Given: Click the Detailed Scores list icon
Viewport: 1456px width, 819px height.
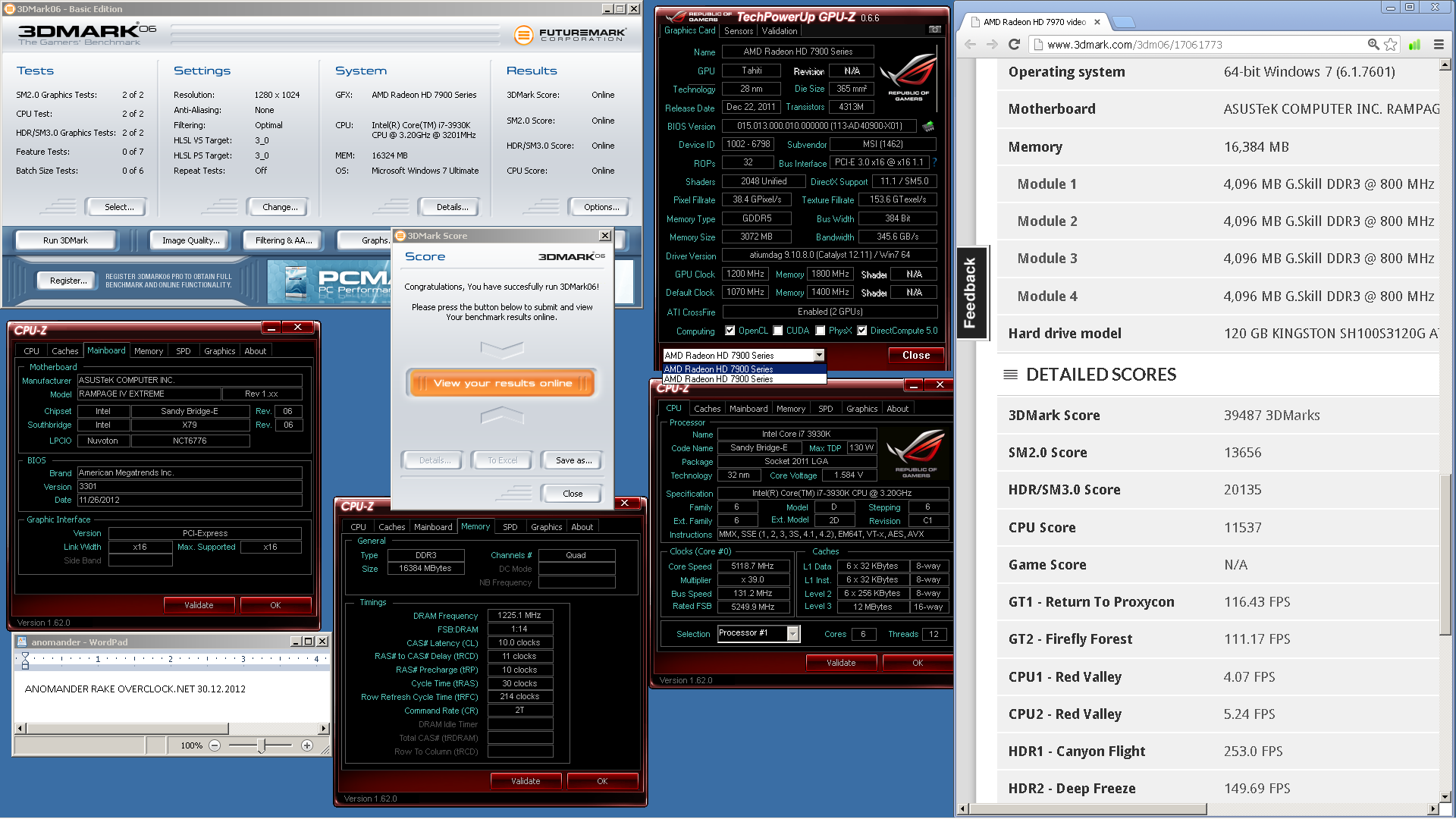Looking at the screenshot, I should (x=1010, y=375).
